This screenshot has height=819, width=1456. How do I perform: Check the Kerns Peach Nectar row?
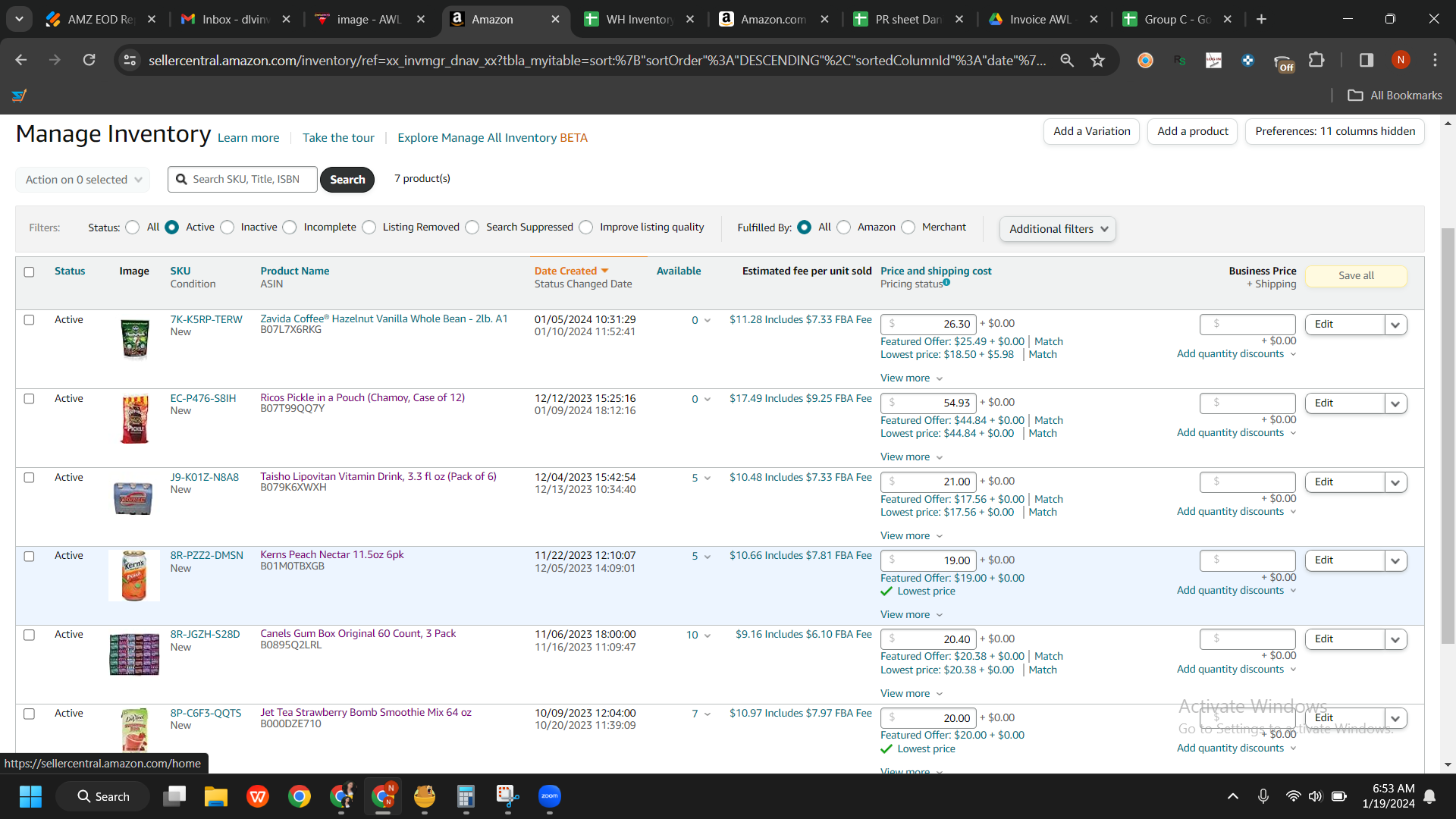click(x=29, y=557)
